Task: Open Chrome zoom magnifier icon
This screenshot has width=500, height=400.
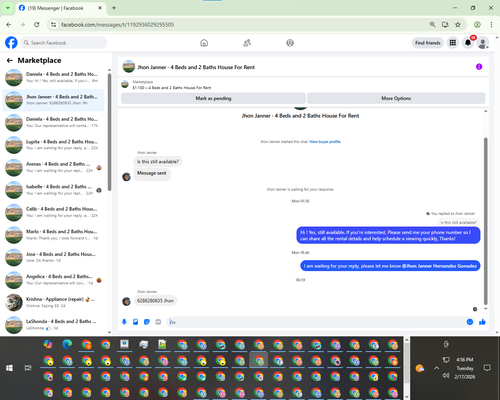Action: point(432,24)
